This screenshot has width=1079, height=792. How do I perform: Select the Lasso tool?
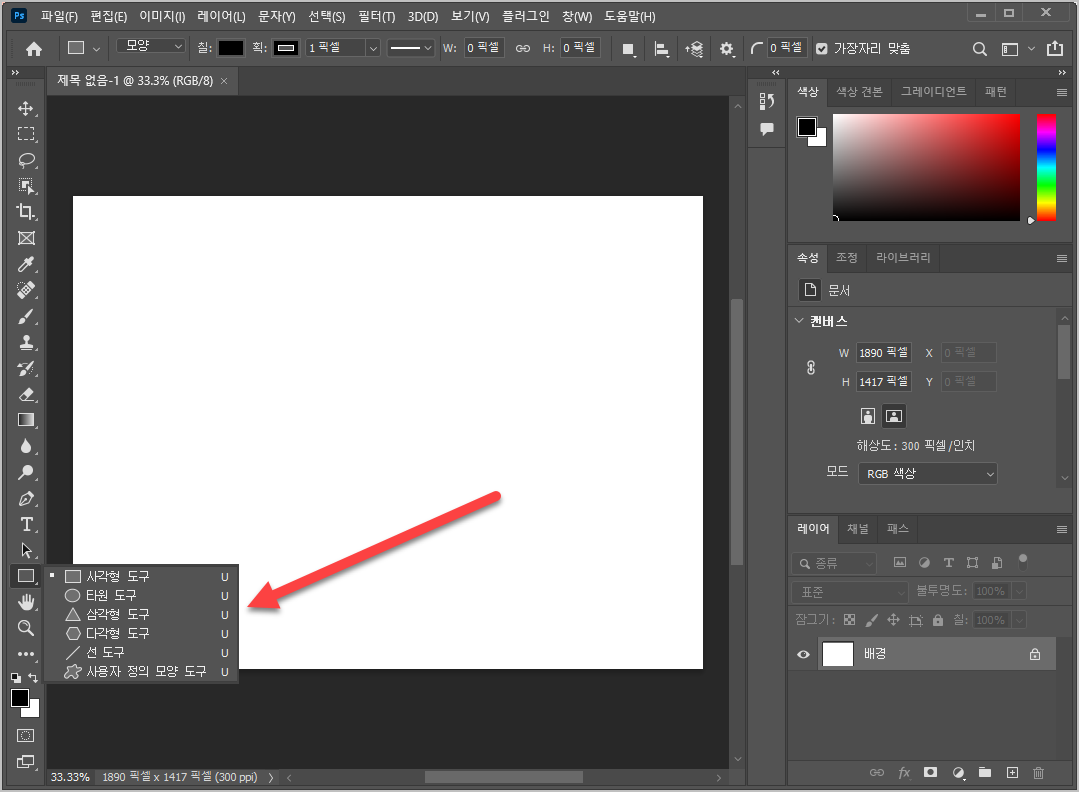tap(26, 160)
